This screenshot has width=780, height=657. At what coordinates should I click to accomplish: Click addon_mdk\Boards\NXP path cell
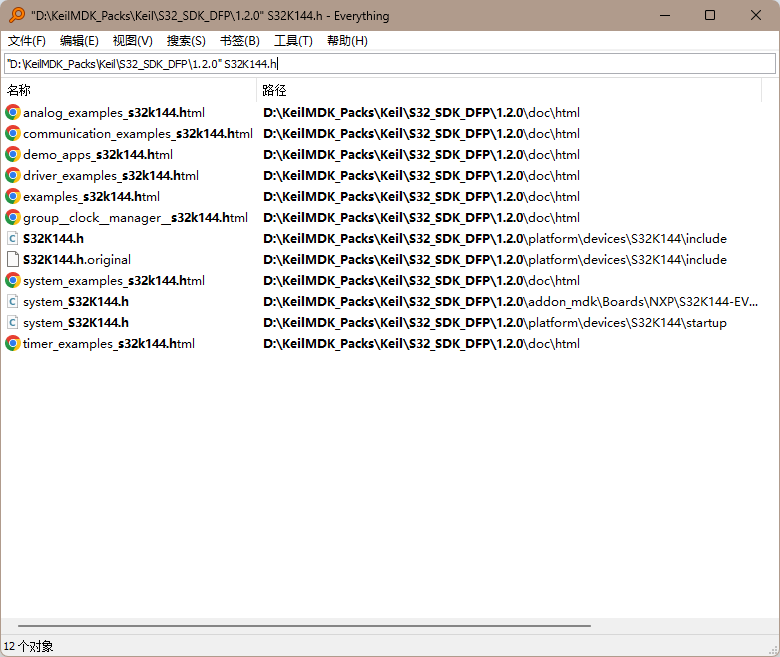(511, 302)
